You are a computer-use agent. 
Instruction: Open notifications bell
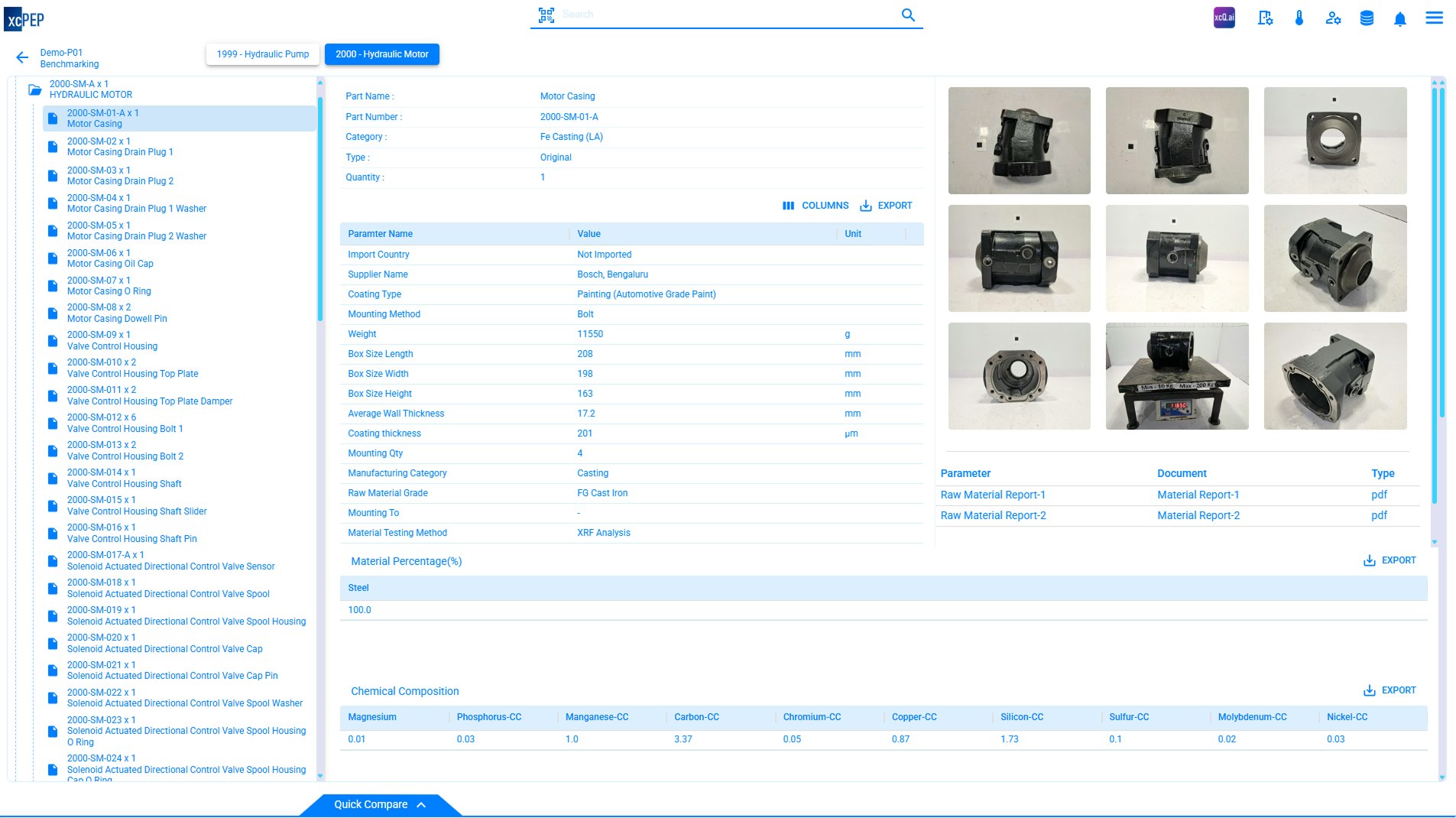point(1399,19)
